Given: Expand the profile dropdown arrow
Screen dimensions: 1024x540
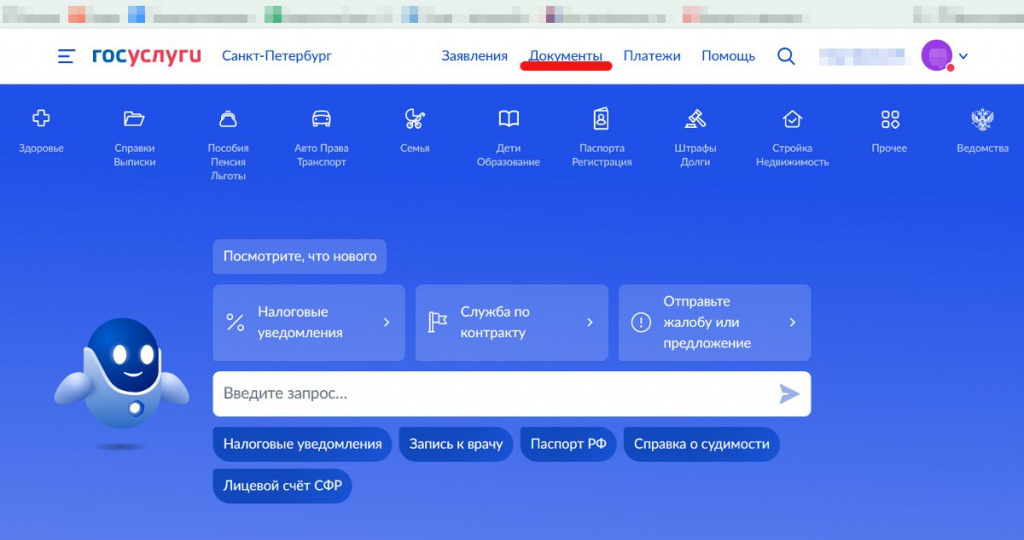Looking at the screenshot, I should [963, 56].
